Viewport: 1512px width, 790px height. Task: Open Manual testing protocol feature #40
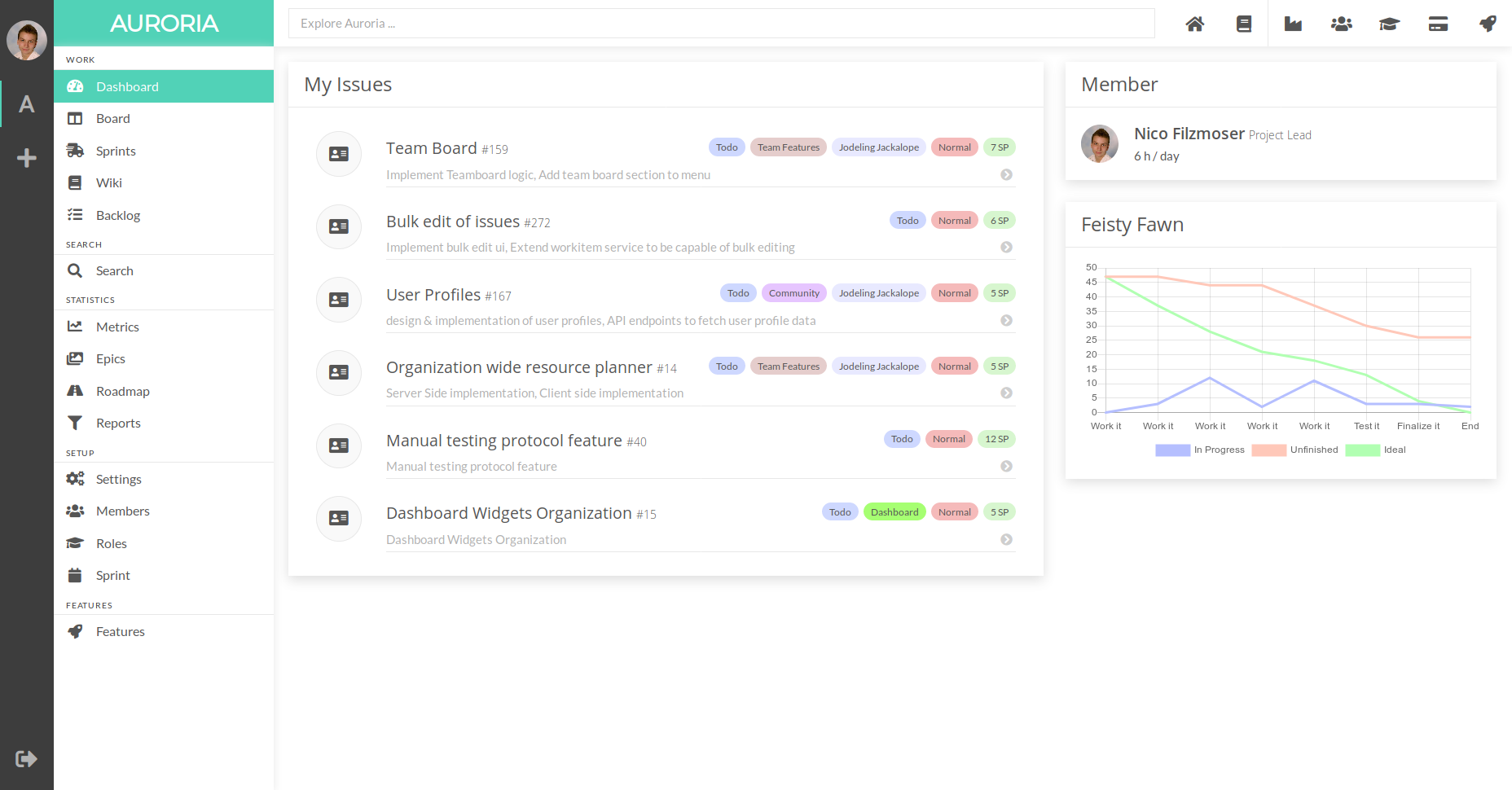516,441
